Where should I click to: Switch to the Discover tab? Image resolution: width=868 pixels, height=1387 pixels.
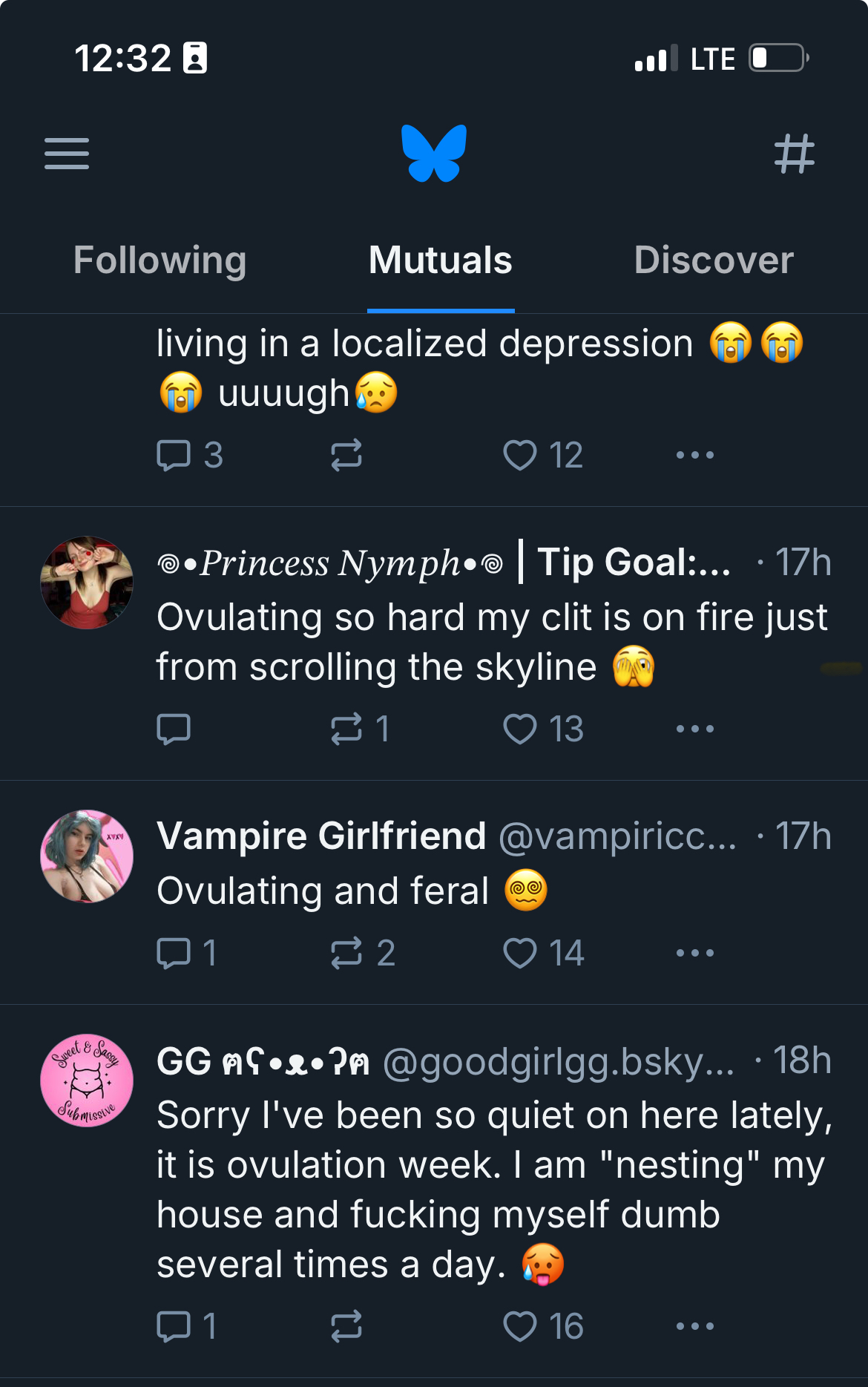[714, 260]
